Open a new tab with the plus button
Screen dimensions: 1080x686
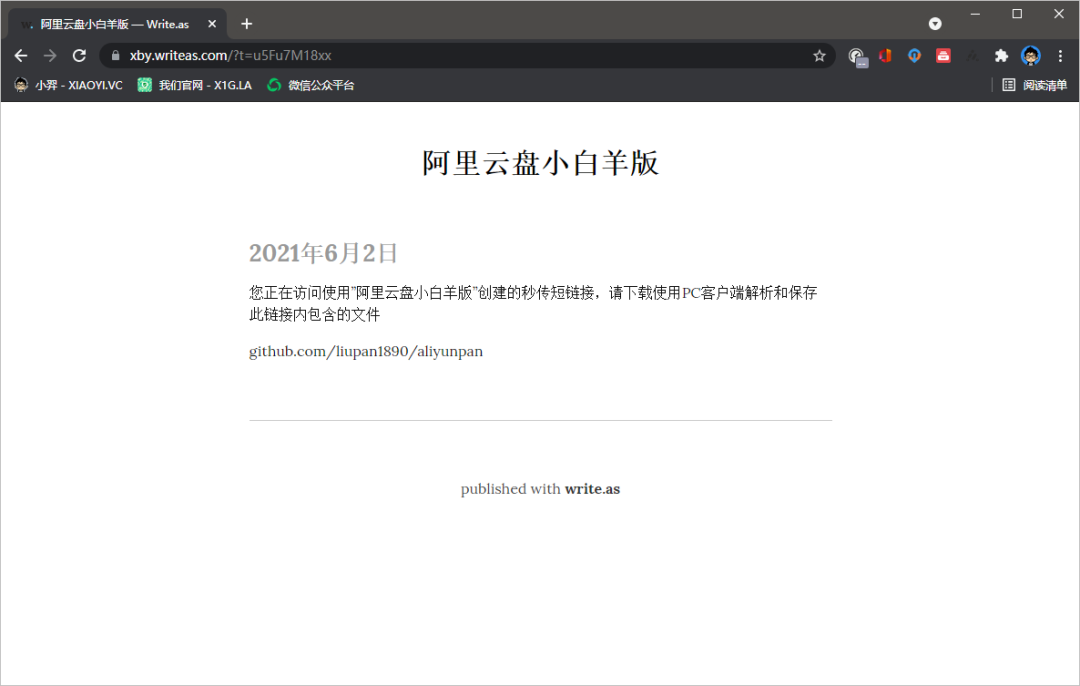coord(246,23)
